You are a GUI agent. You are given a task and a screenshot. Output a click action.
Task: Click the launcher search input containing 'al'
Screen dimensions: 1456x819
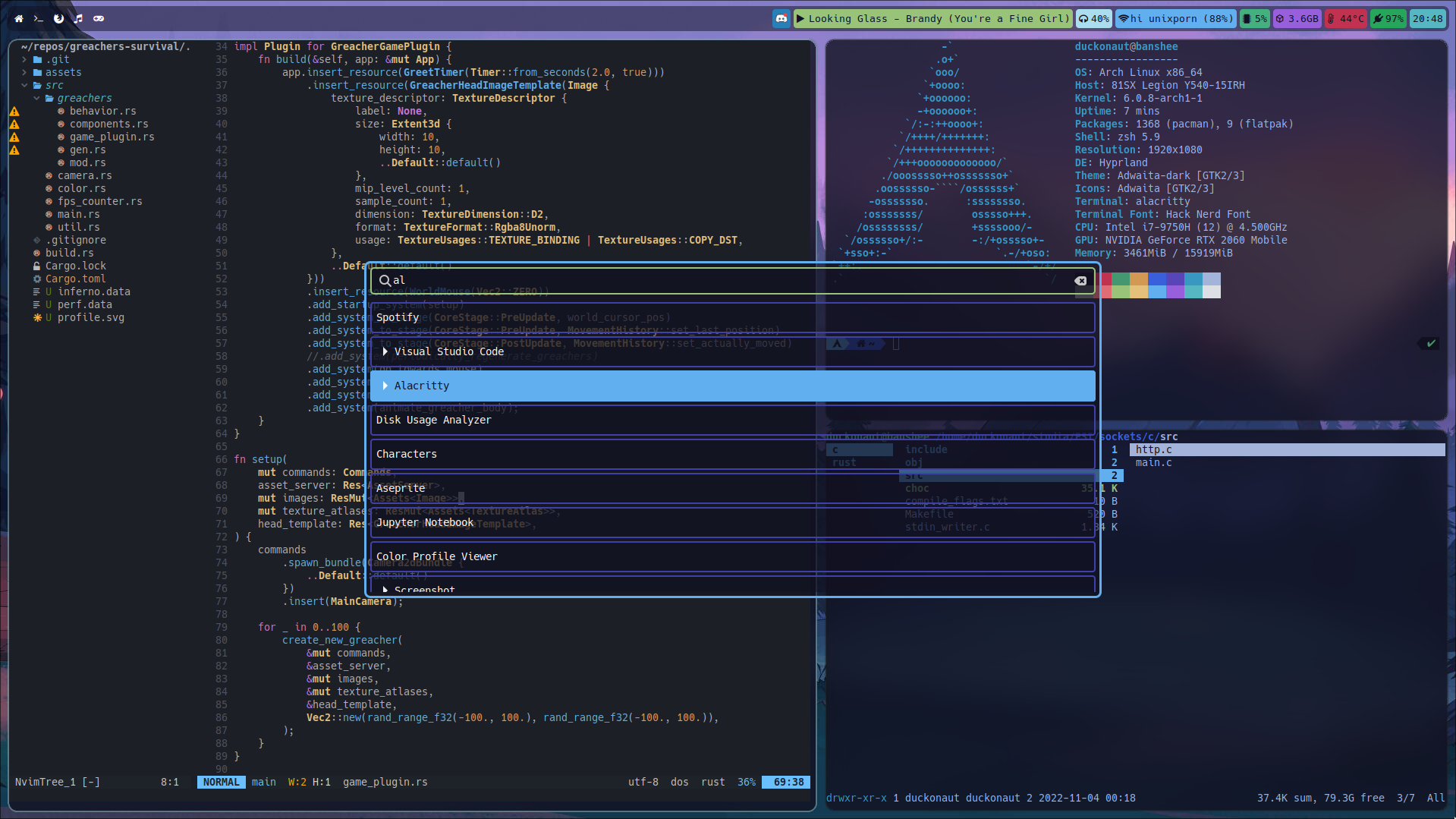pyautogui.click(x=733, y=281)
